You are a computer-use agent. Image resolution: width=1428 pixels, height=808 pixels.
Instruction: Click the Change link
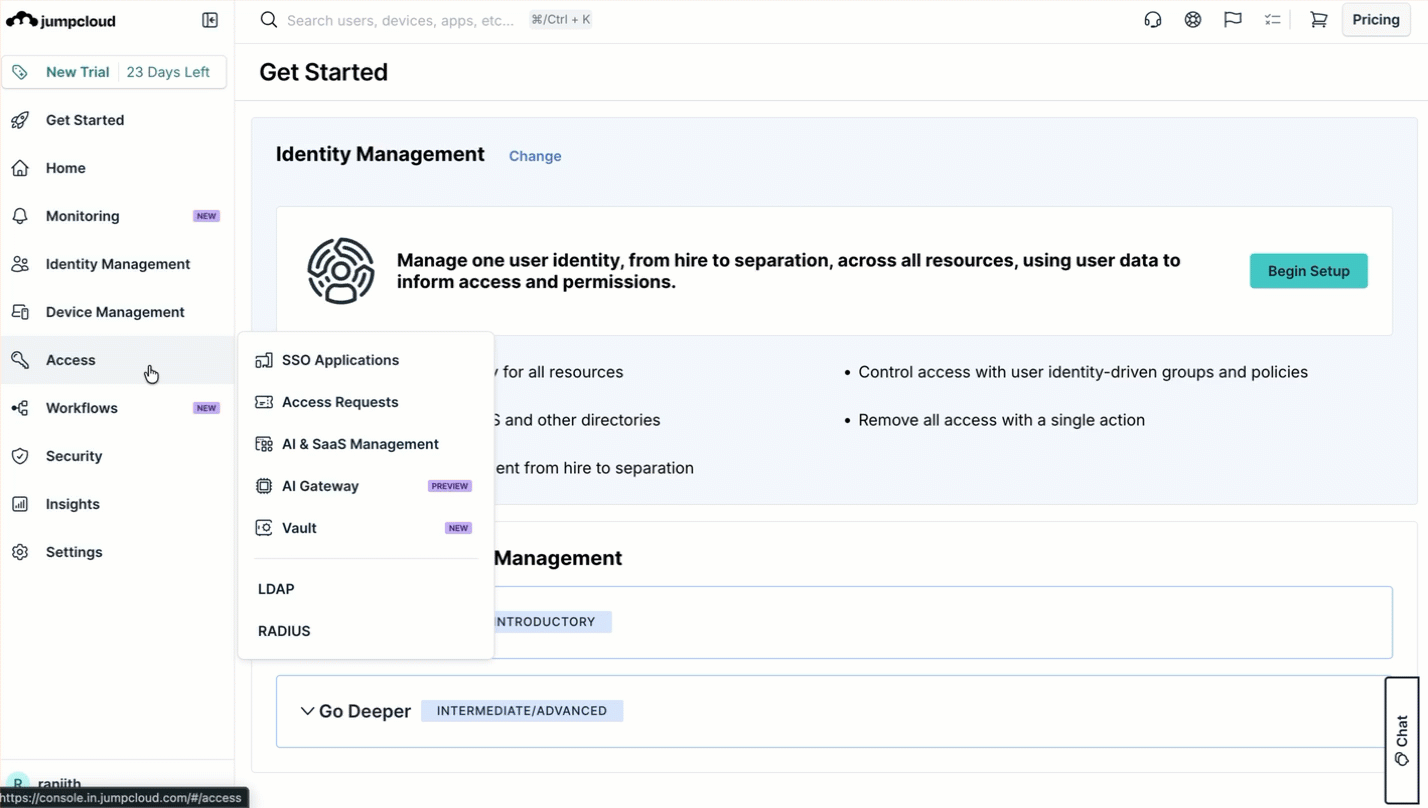535,156
